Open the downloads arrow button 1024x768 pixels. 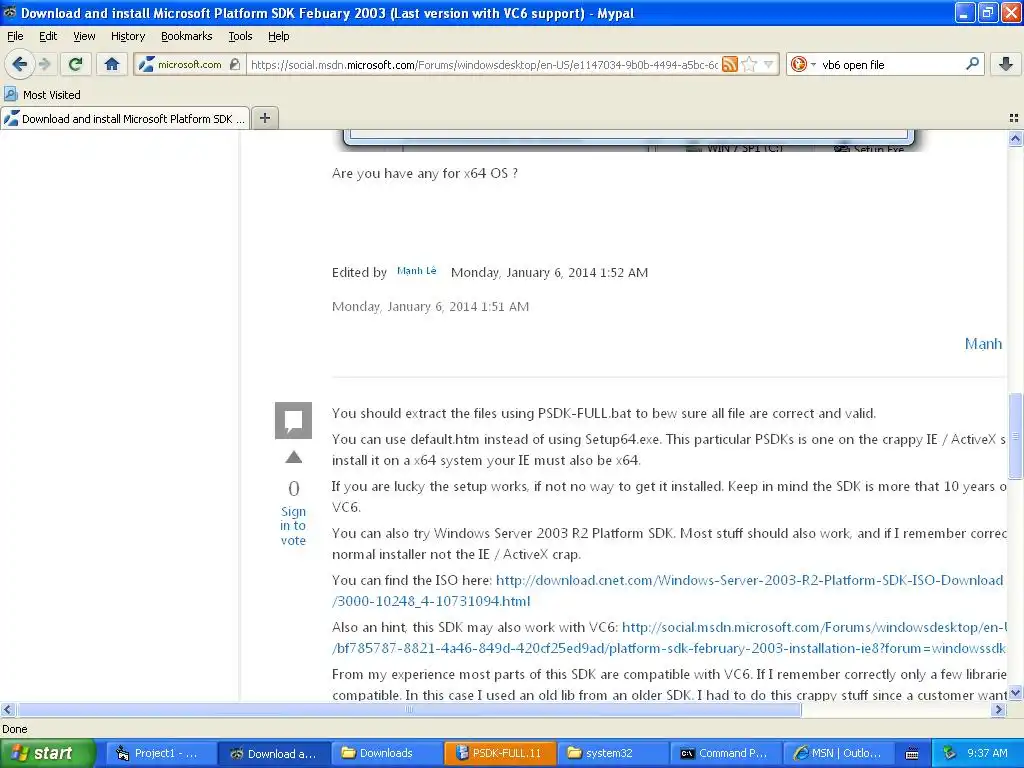tap(1006, 64)
